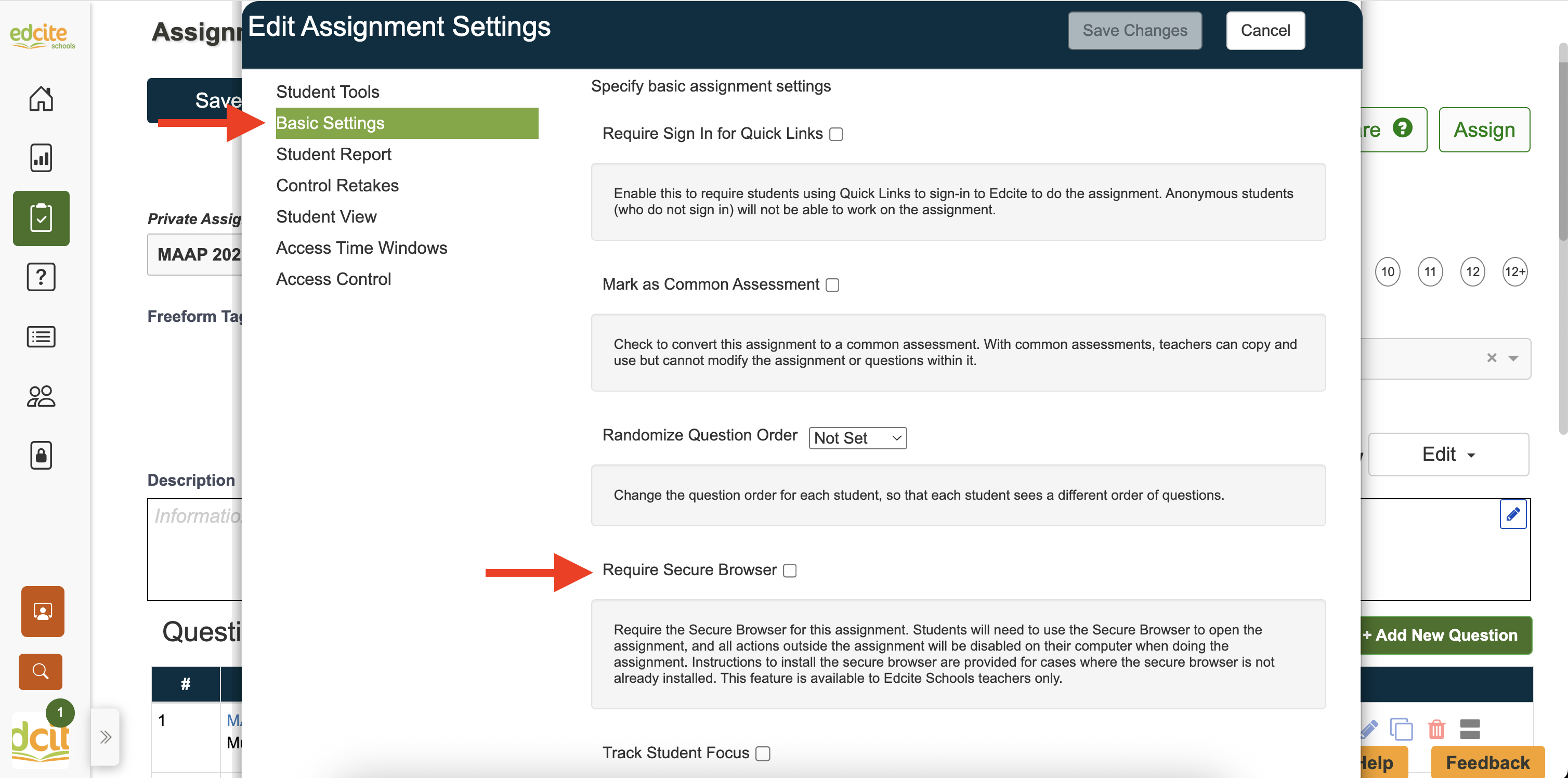This screenshot has width=1568, height=778.
Task: Select Student Tools settings tab
Action: pyautogui.click(x=328, y=92)
